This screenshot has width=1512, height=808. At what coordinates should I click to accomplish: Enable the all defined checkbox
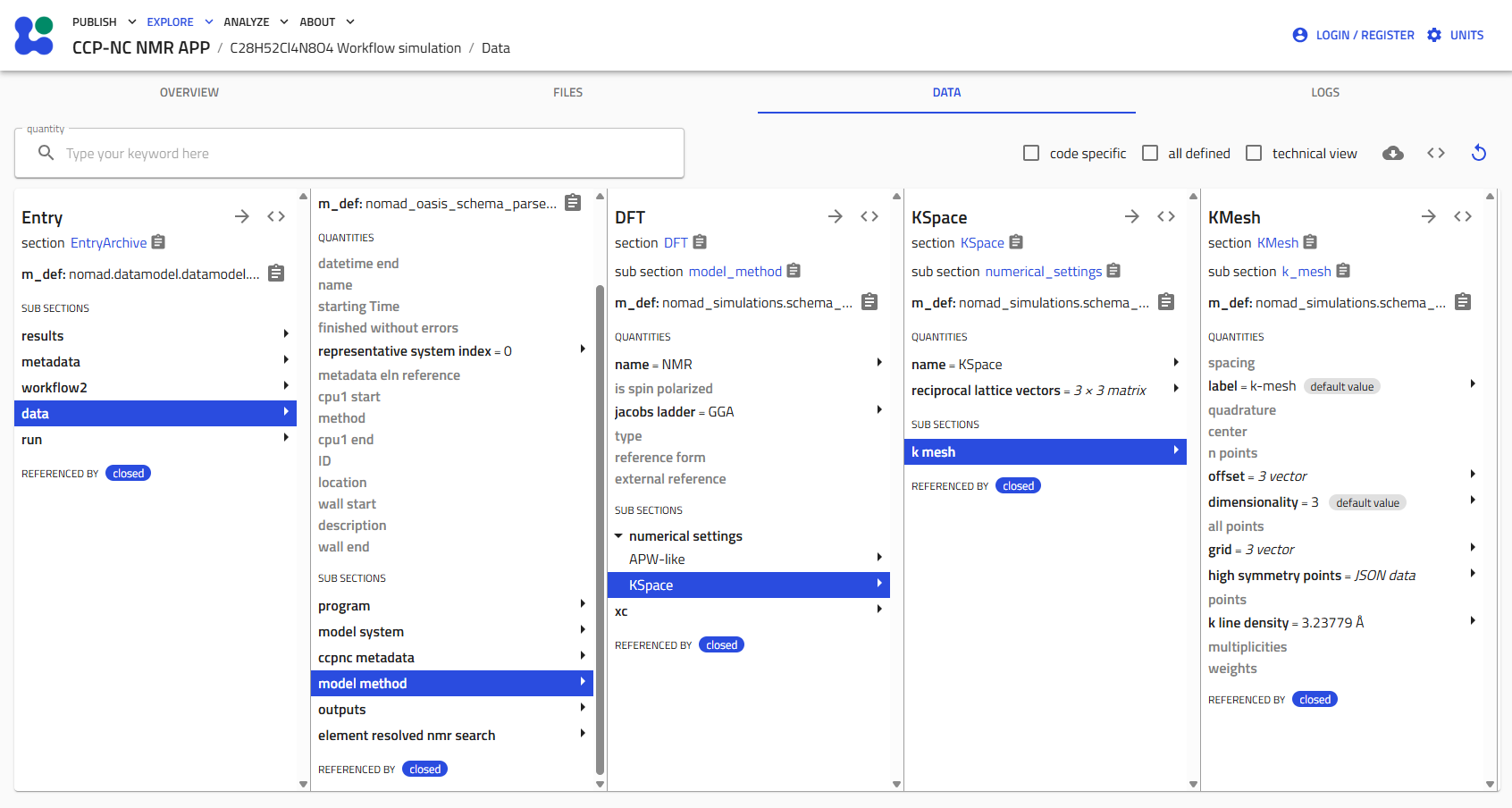1150,153
